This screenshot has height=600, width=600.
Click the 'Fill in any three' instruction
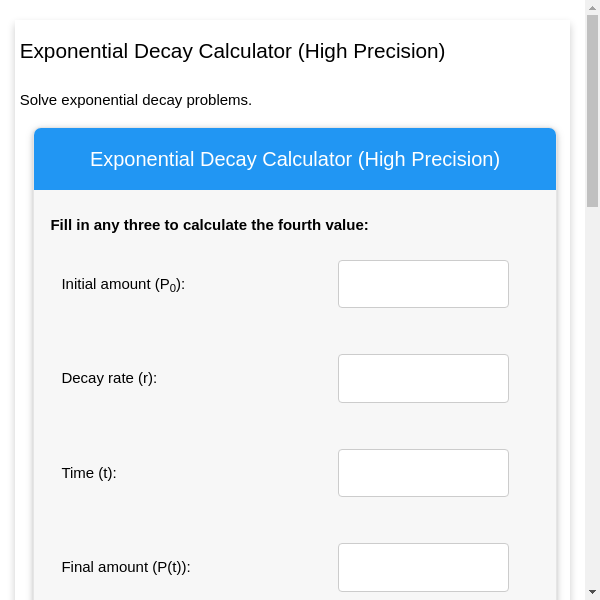(210, 225)
